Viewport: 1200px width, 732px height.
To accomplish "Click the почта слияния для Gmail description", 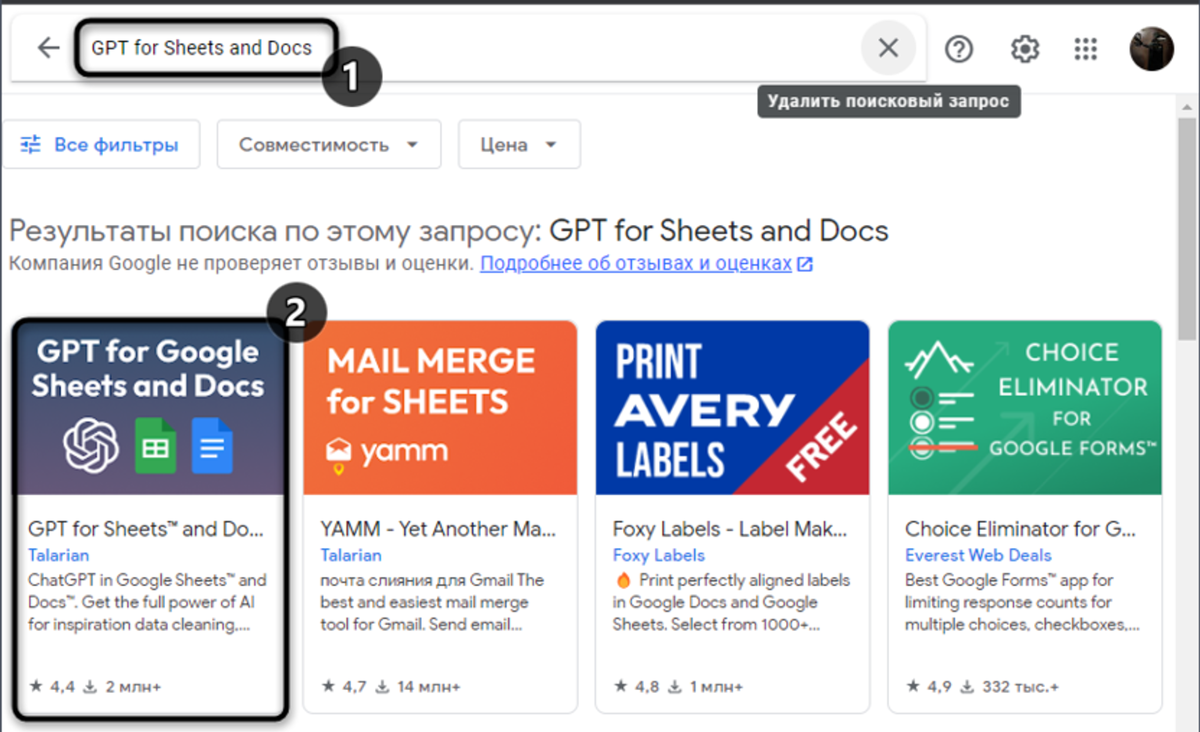I will click(433, 602).
